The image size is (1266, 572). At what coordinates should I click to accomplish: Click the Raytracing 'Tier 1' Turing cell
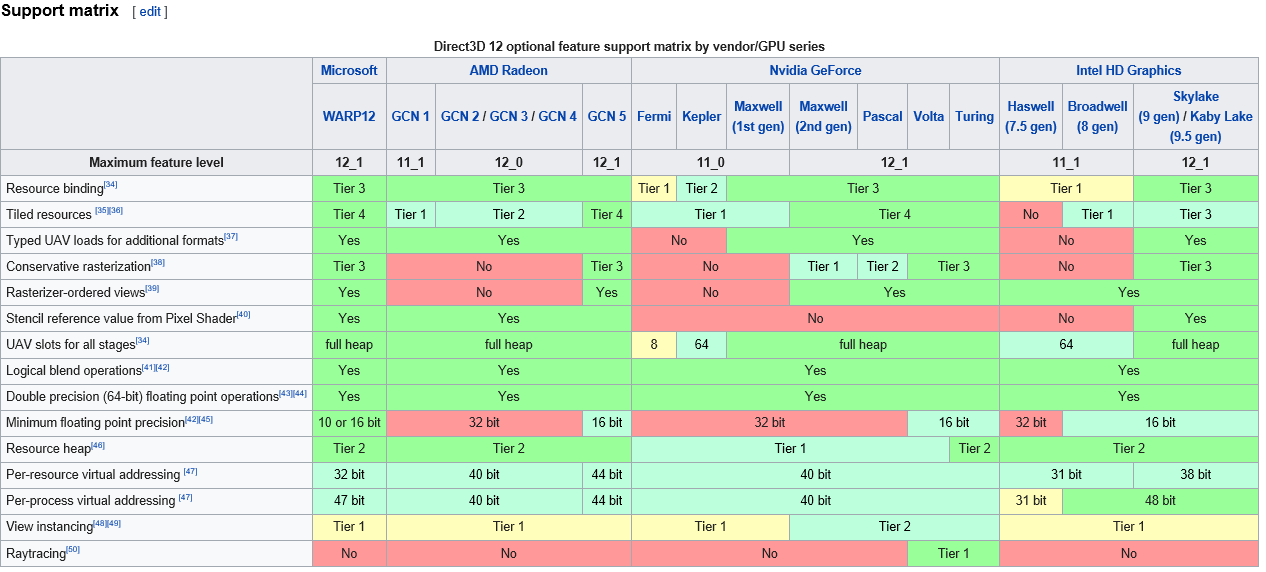tap(953, 553)
